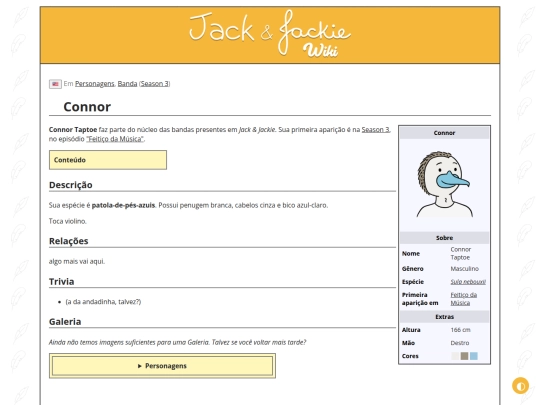Toggle dark mode contrast button

(520, 385)
